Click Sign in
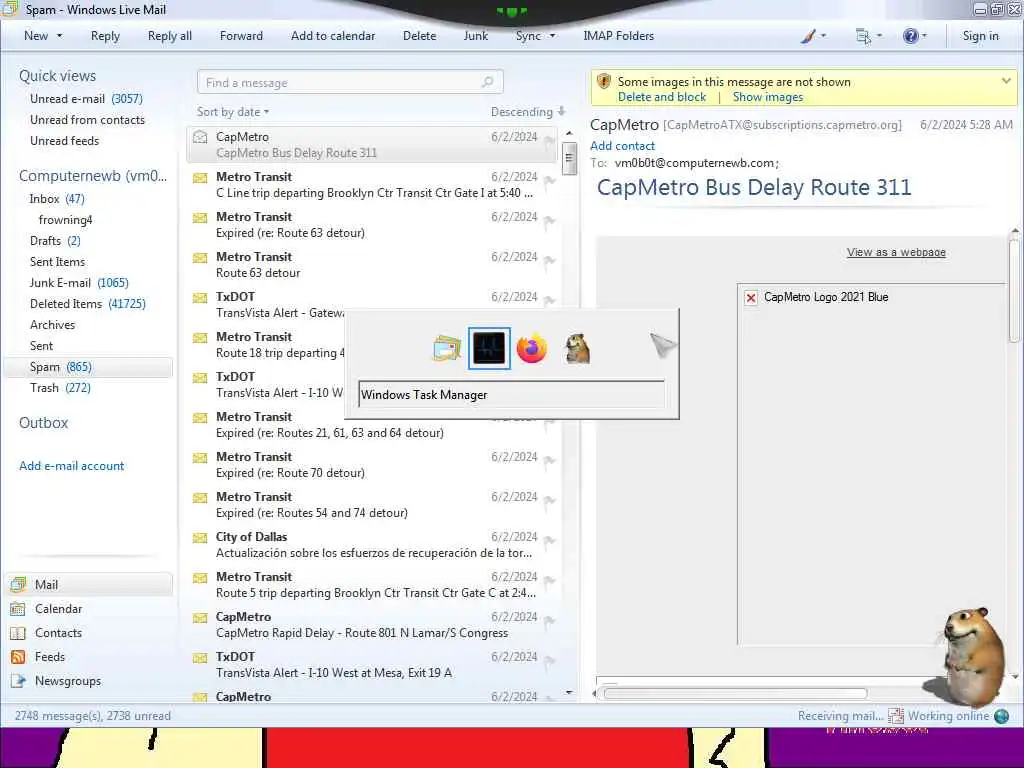1024x768 pixels. (x=980, y=36)
